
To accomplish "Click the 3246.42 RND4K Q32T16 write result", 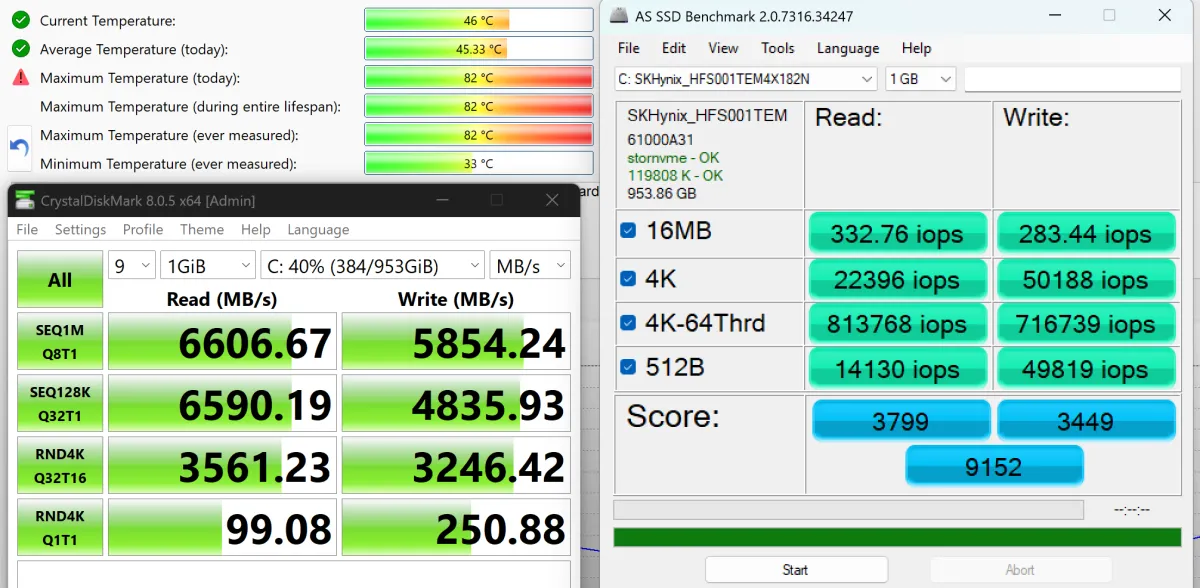I will [456, 466].
